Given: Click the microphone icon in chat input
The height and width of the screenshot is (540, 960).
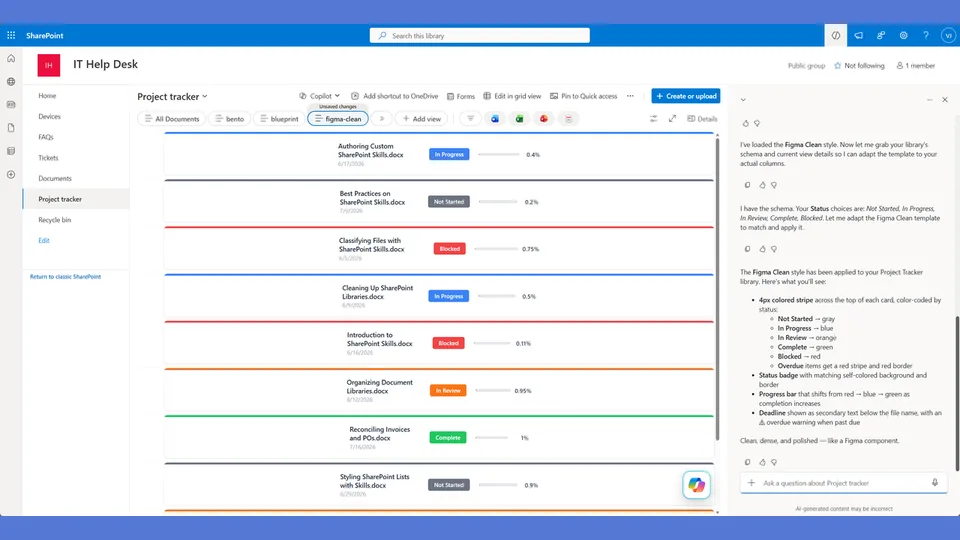Looking at the screenshot, I should pyautogui.click(x=935, y=482).
